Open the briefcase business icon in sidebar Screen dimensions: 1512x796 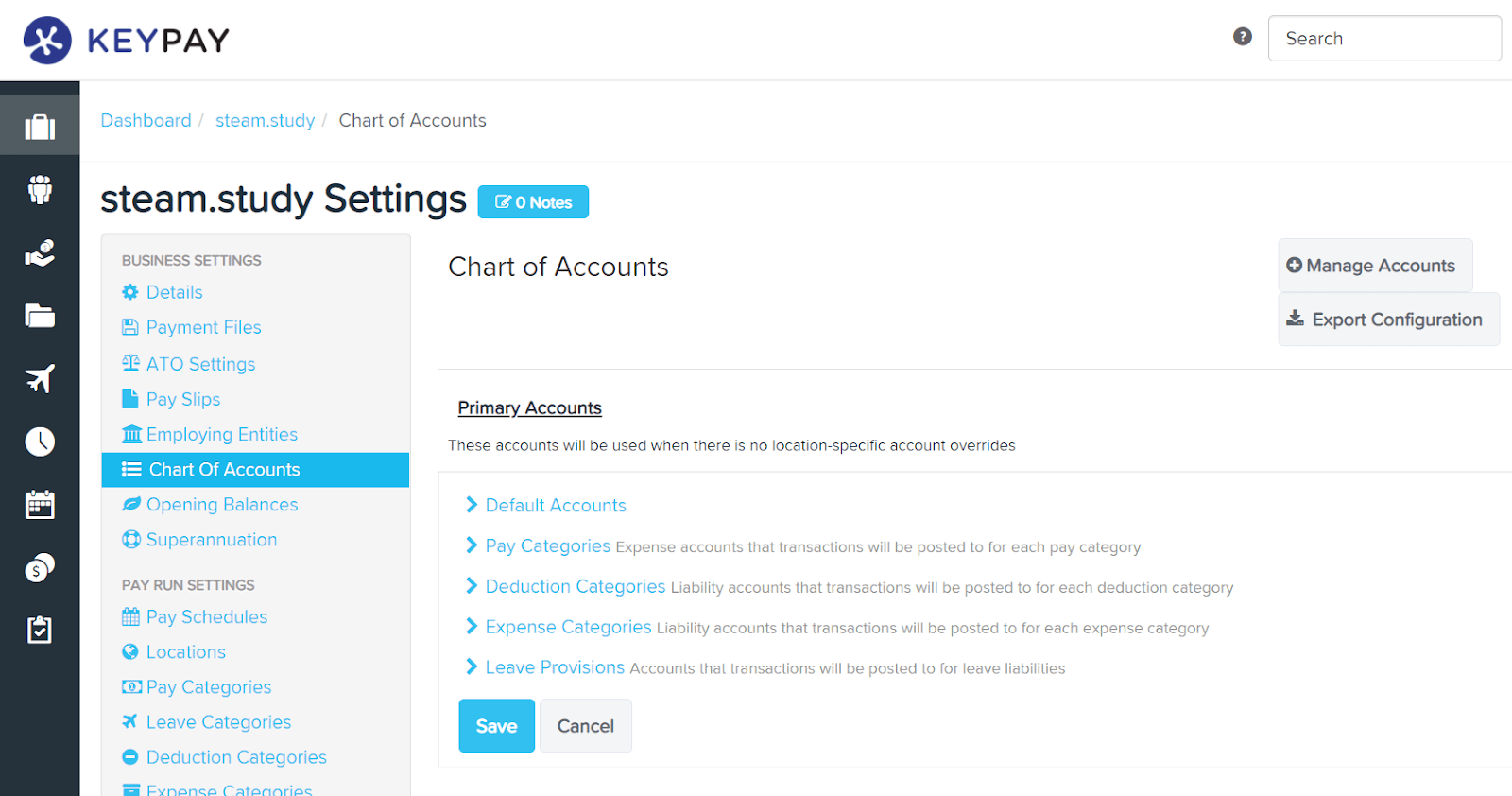pyautogui.click(x=40, y=127)
